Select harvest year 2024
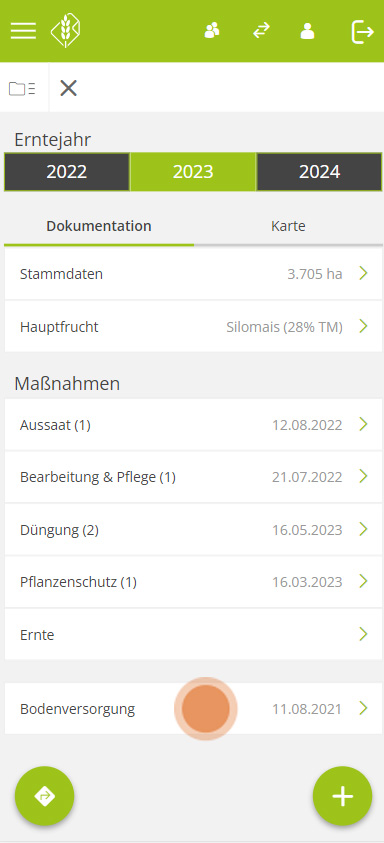The image size is (384, 843). [x=319, y=172]
